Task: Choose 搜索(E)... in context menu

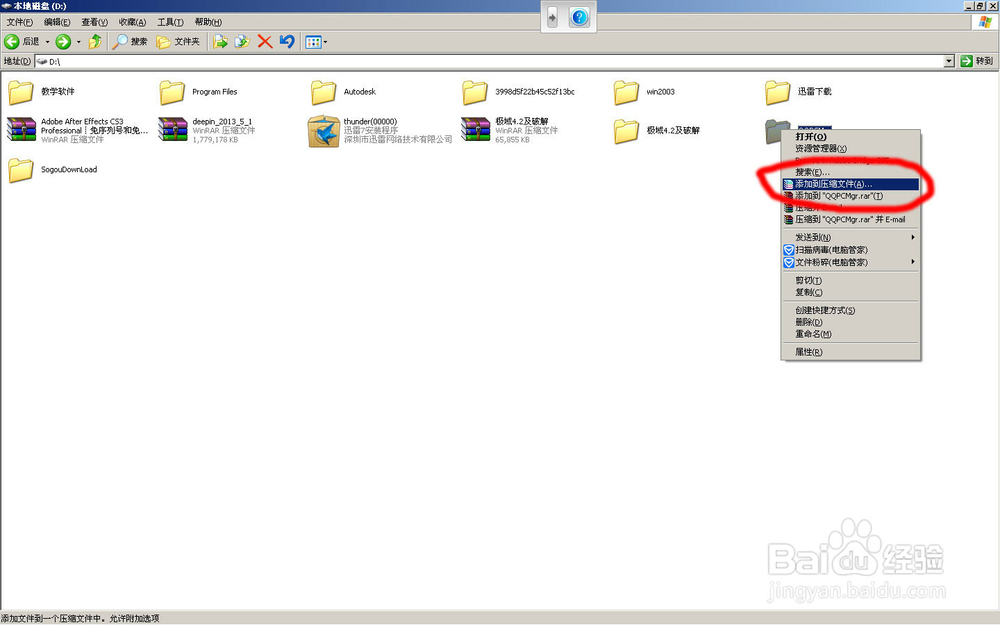Action: pos(851,172)
